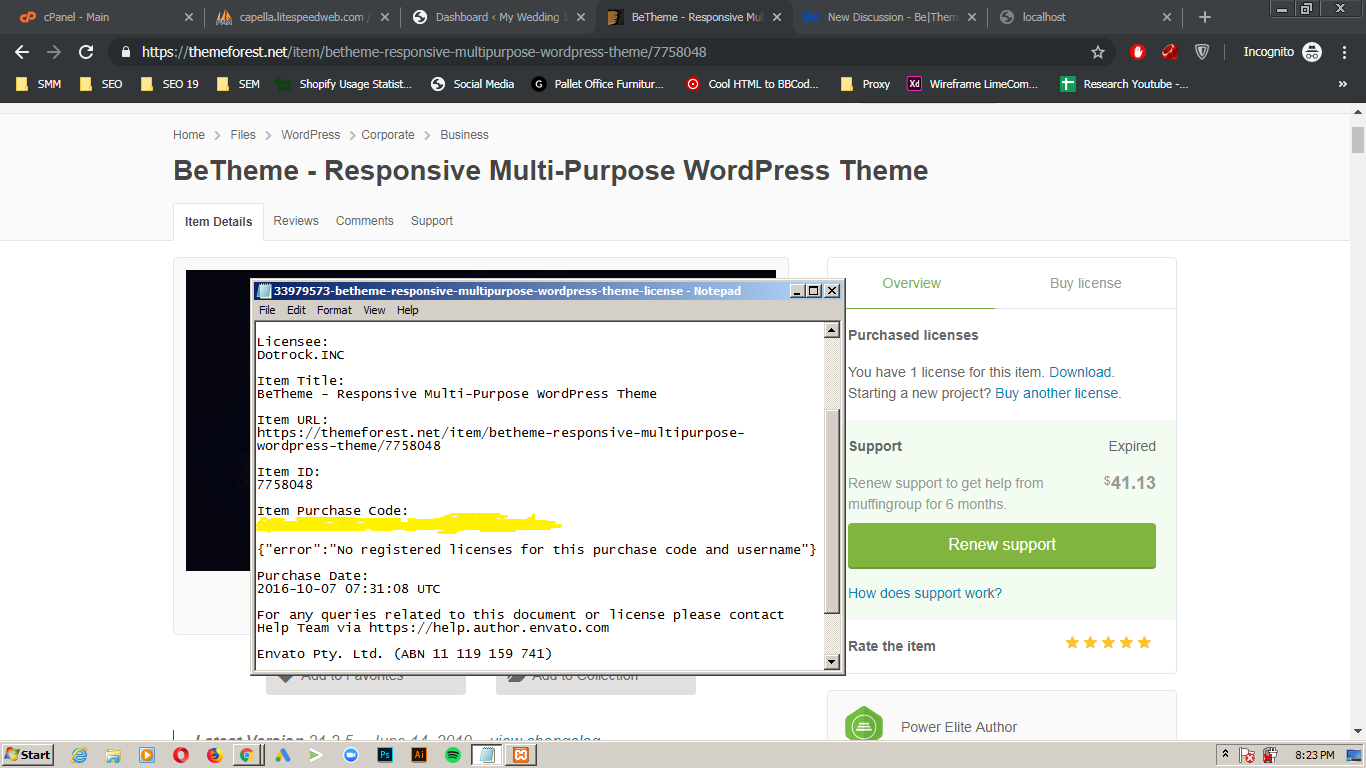Switch to the New Discussion BeTheme tab
Screen dimensions: 1366x768
point(890,17)
